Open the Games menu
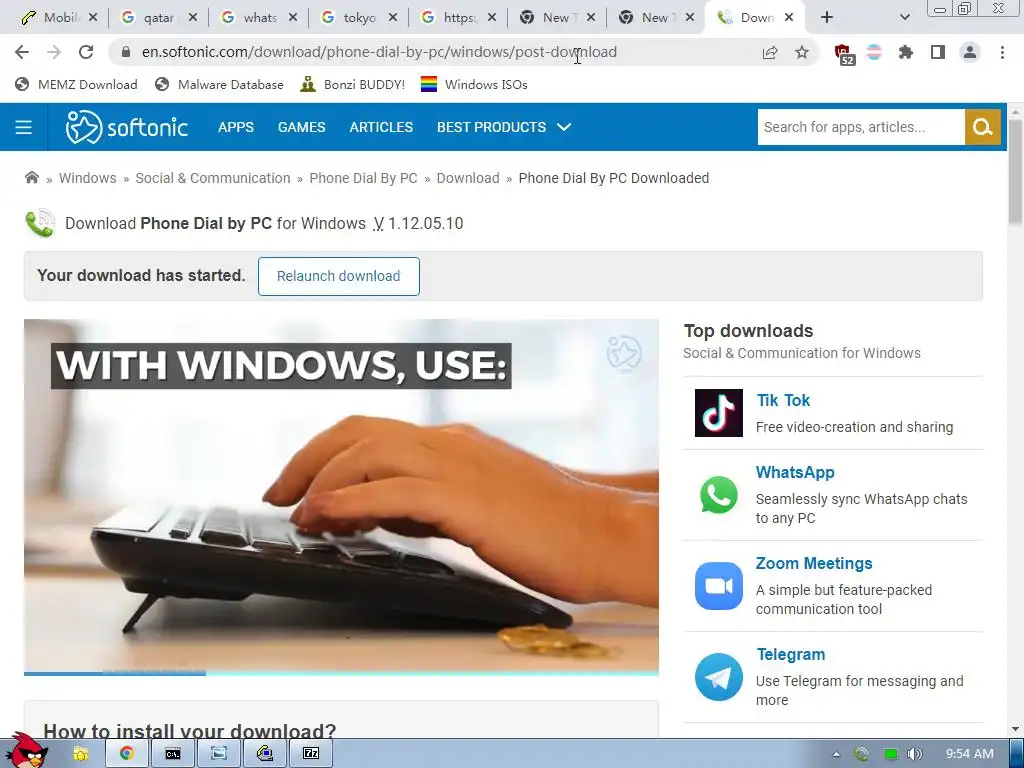 pos(301,127)
